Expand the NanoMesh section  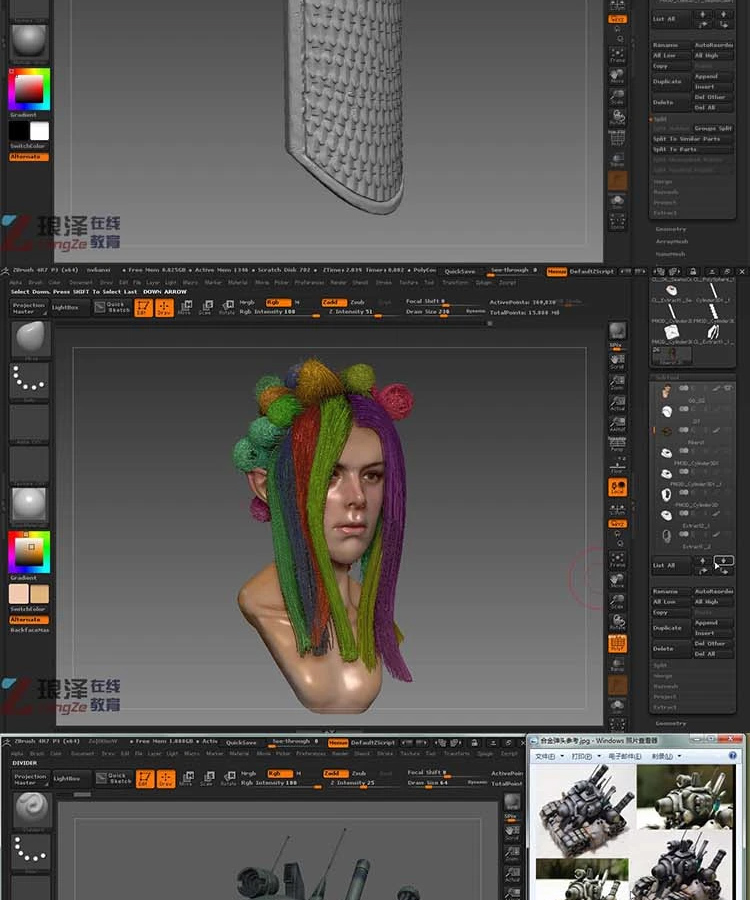click(670, 254)
